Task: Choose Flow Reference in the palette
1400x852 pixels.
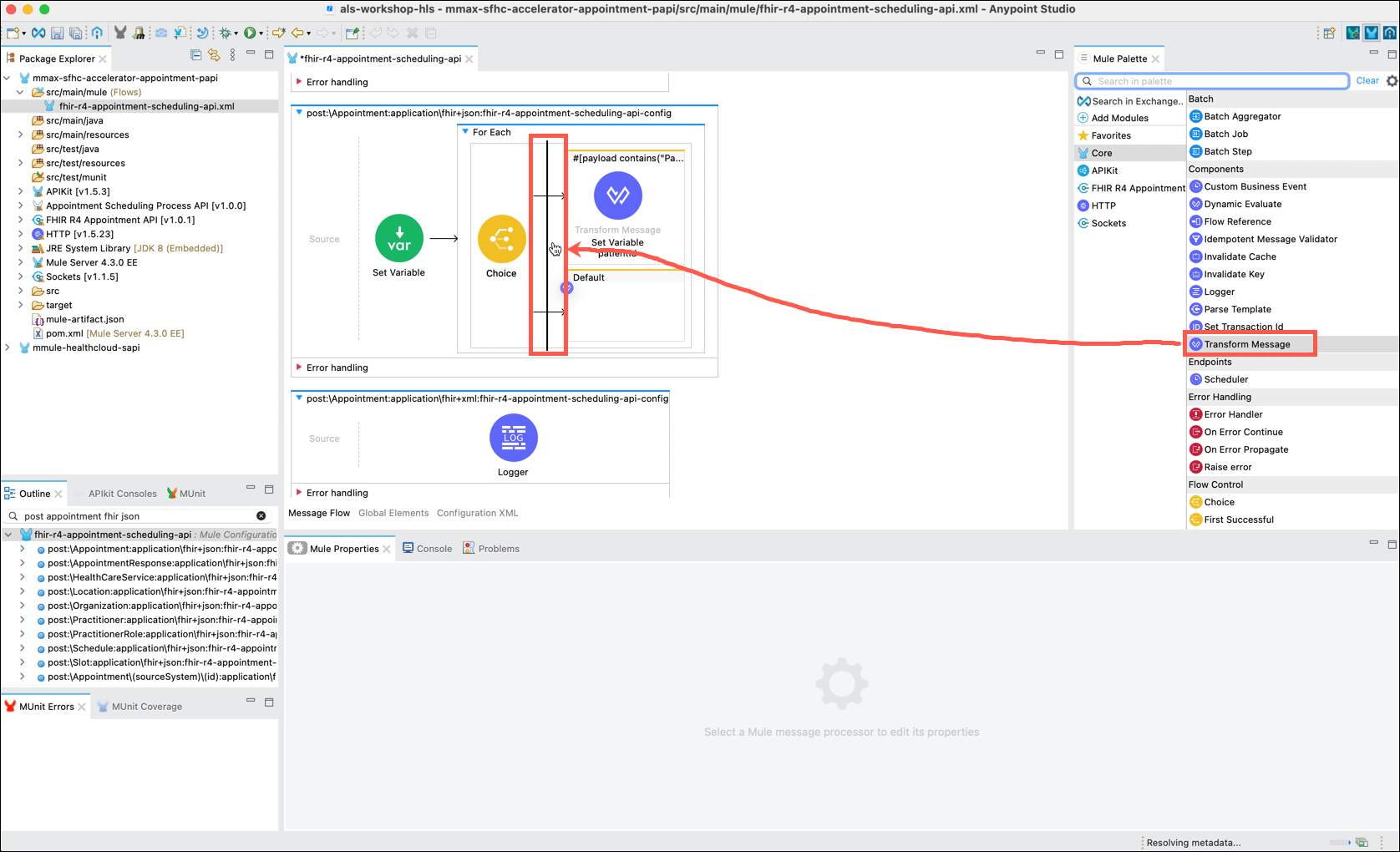Action: tap(1237, 221)
